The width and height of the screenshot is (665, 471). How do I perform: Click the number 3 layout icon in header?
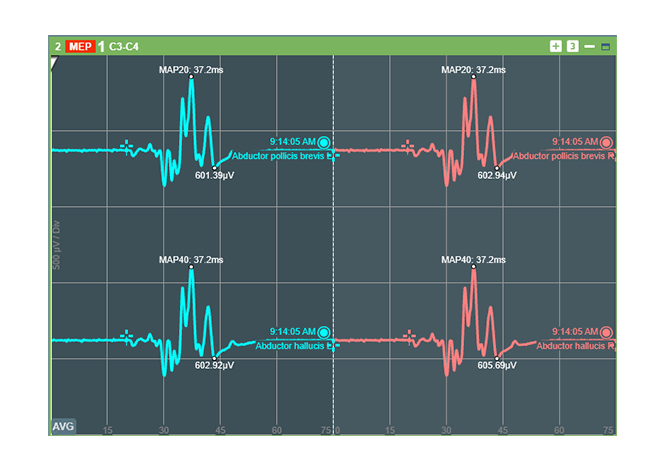572,46
